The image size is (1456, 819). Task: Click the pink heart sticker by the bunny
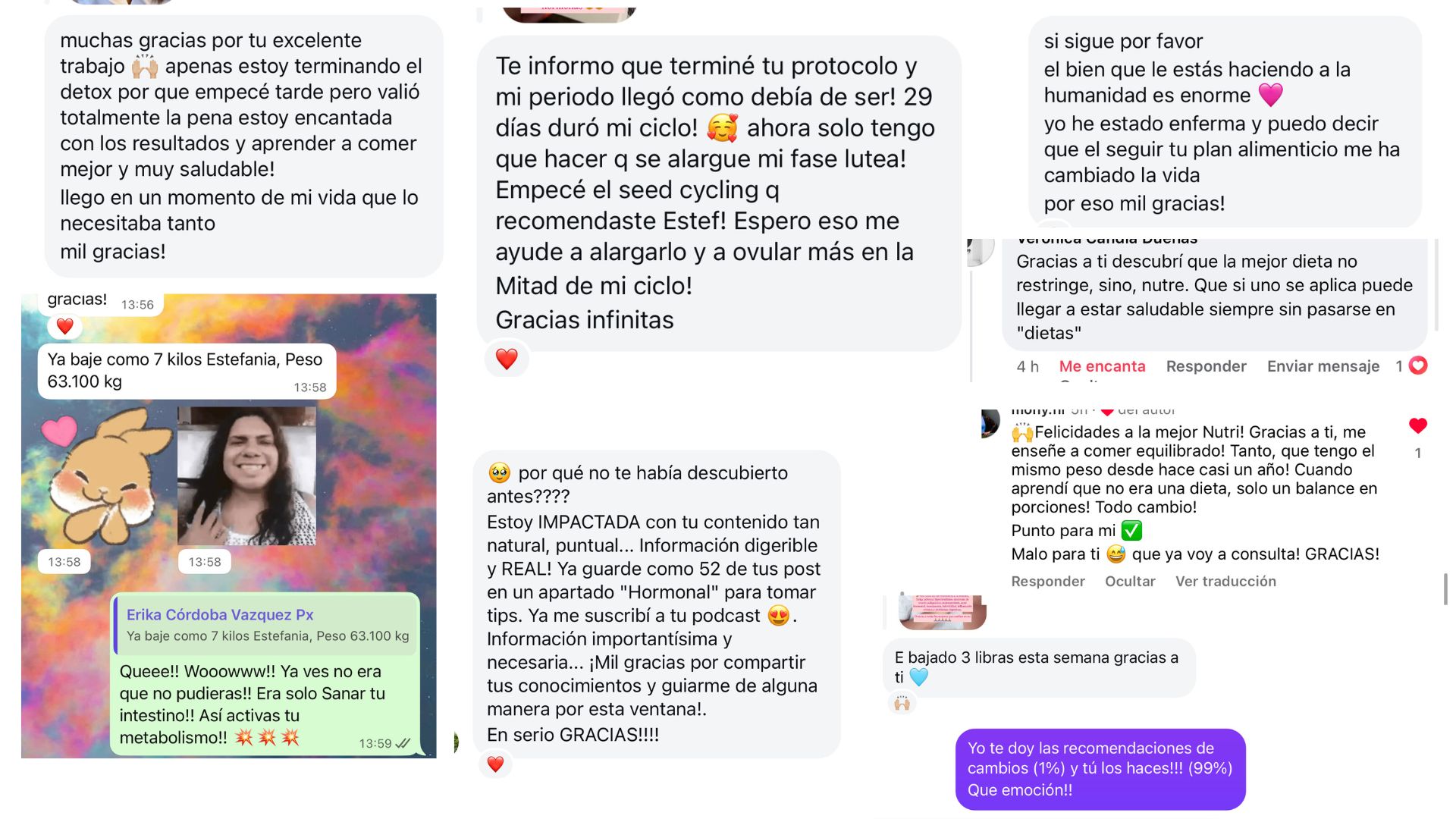(59, 431)
